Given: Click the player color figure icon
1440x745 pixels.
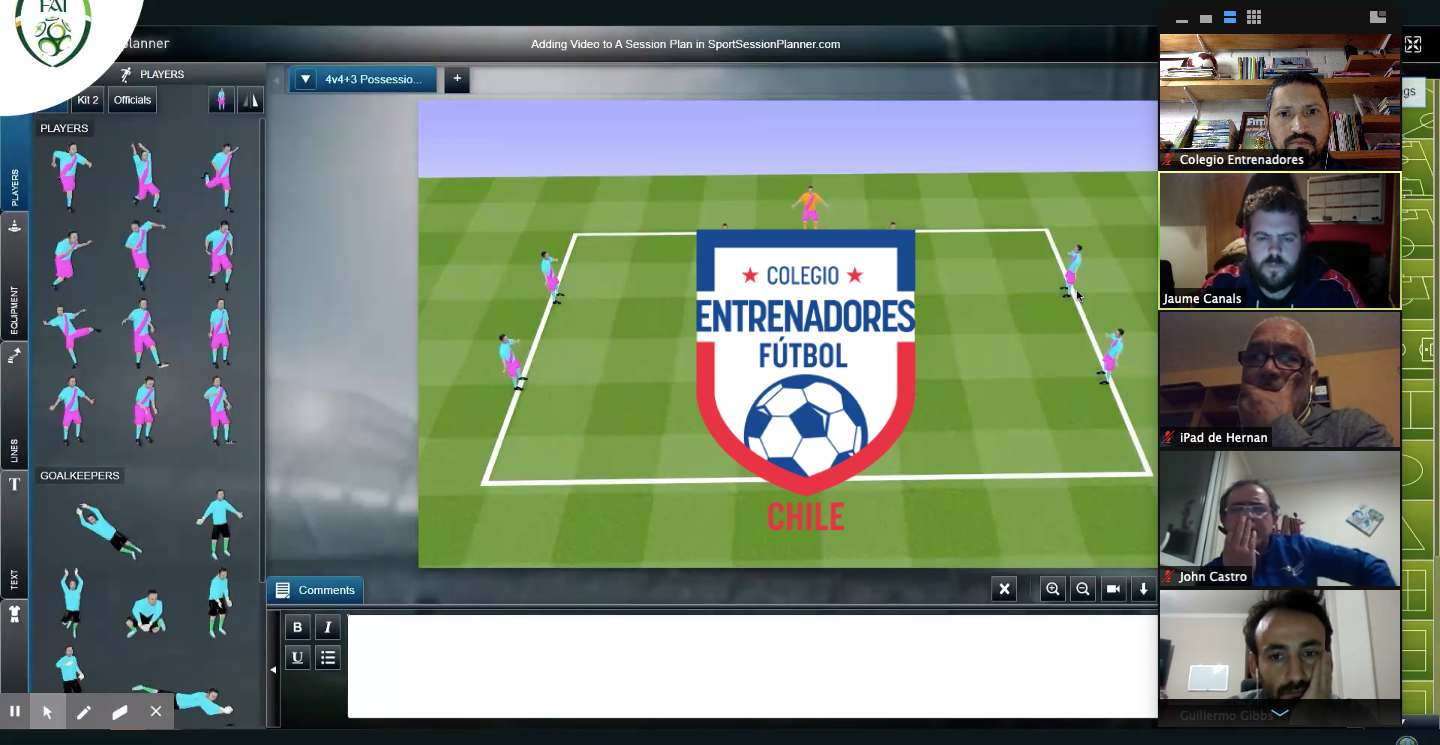Looking at the screenshot, I should pos(221,100).
